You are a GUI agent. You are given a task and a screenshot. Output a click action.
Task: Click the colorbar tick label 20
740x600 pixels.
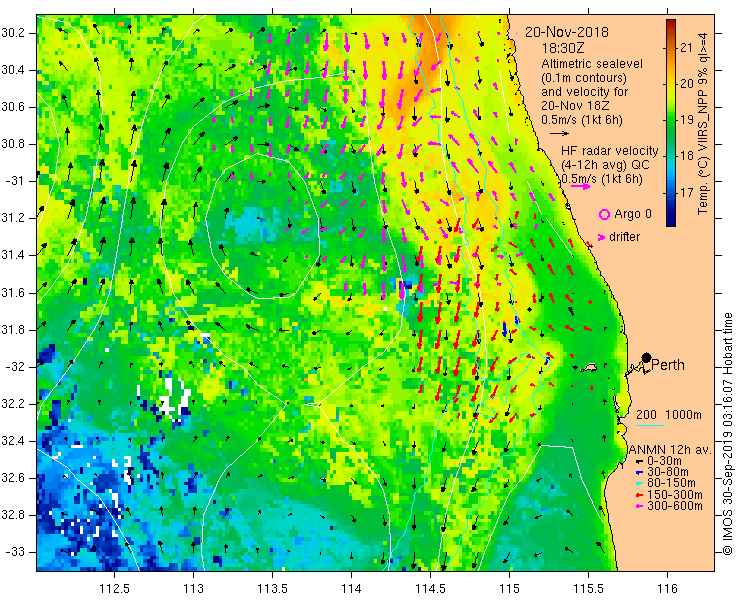[x=687, y=84]
